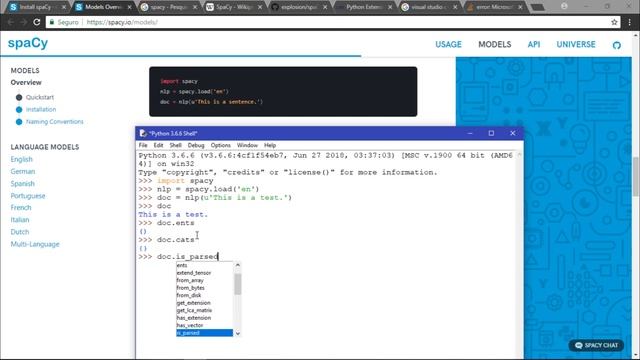The width and height of the screenshot is (640, 360).
Task: Click the Python Shell window icon
Action: tap(142, 133)
